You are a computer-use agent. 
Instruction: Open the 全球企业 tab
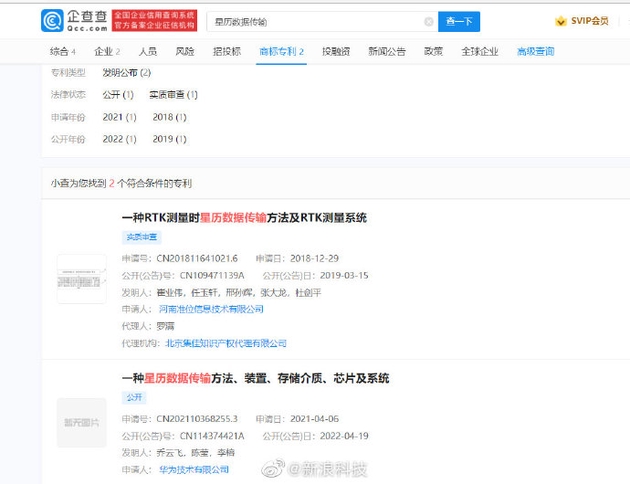[x=480, y=51]
